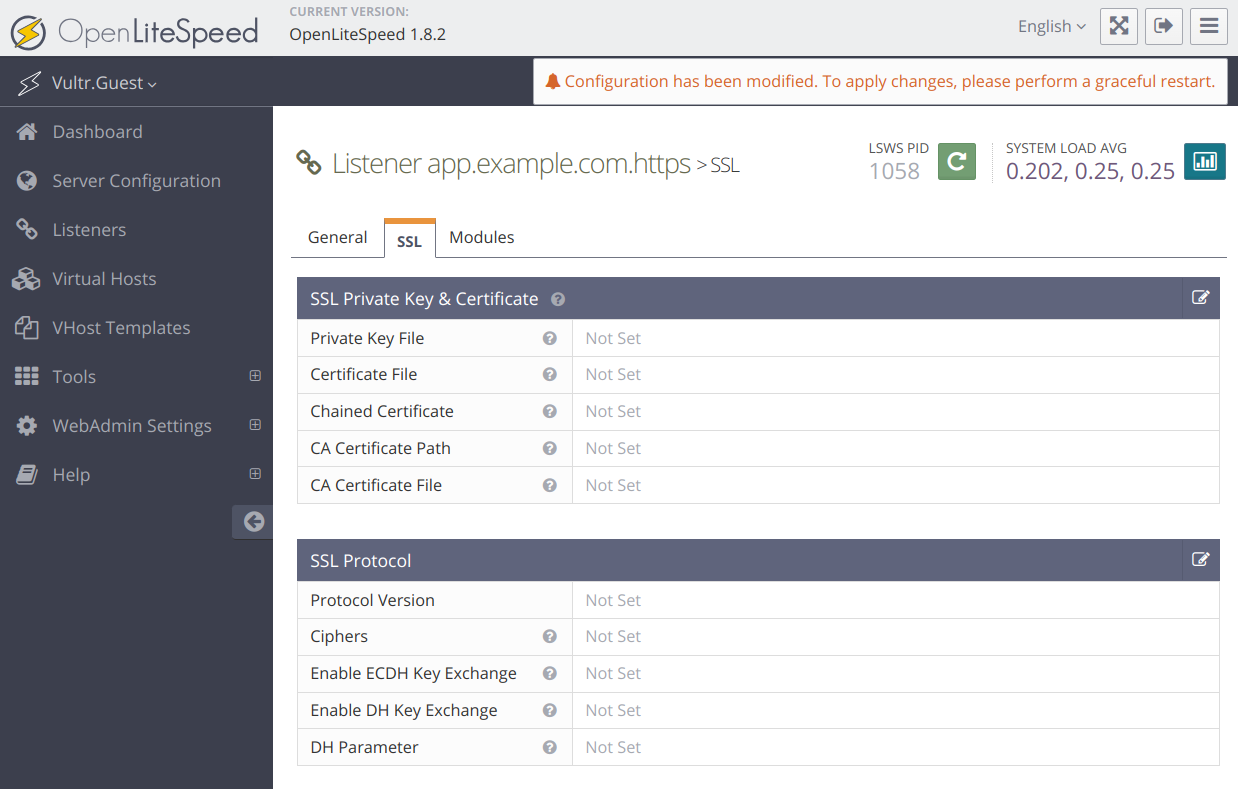
Task: Click the Ciphers Not Set value
Action: click(x=613, y=636)
